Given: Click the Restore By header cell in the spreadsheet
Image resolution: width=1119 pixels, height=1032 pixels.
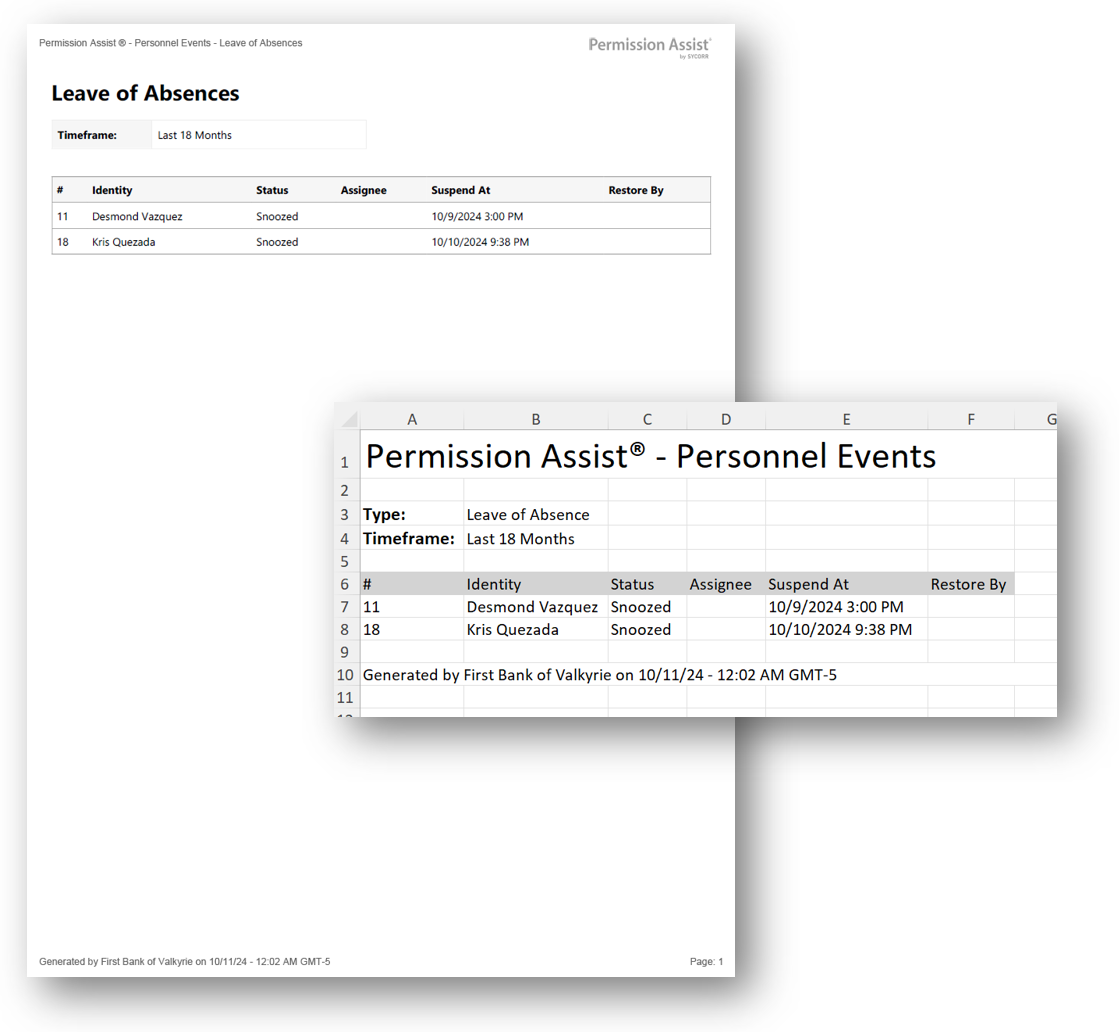Looking at the screenshot, I should pyautogui.click(x=968, y=584).
